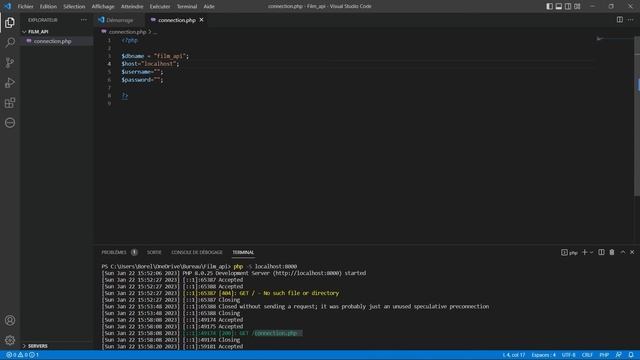
Task: Click connection.php in the breadcrumb
Action: click(x=127, y=32)
